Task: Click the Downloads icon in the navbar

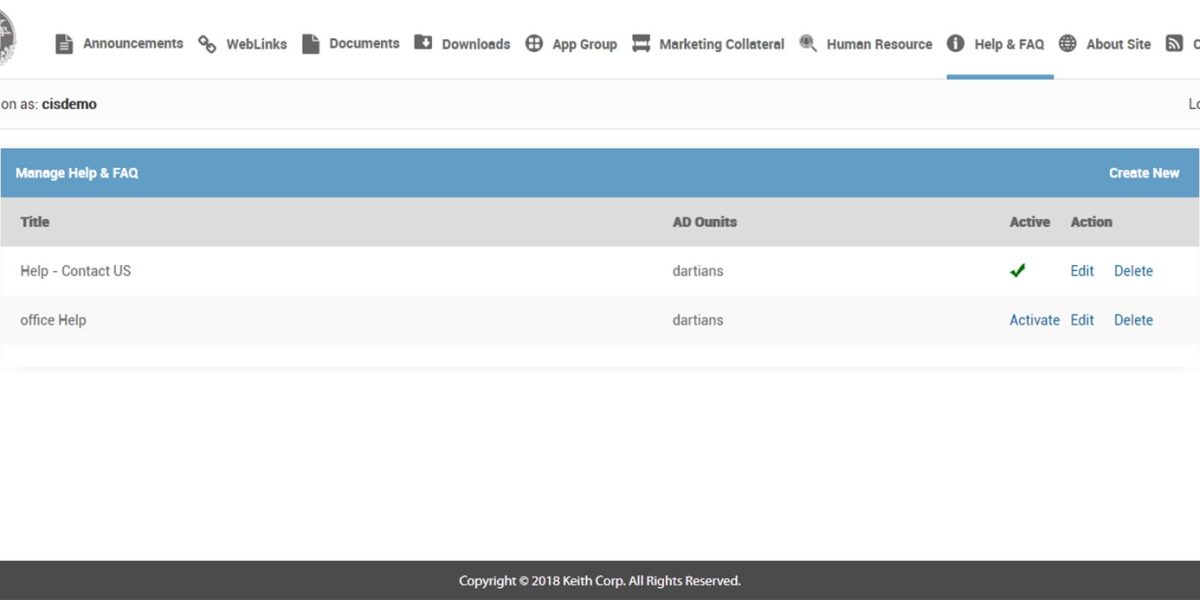Action: point(424,43)
